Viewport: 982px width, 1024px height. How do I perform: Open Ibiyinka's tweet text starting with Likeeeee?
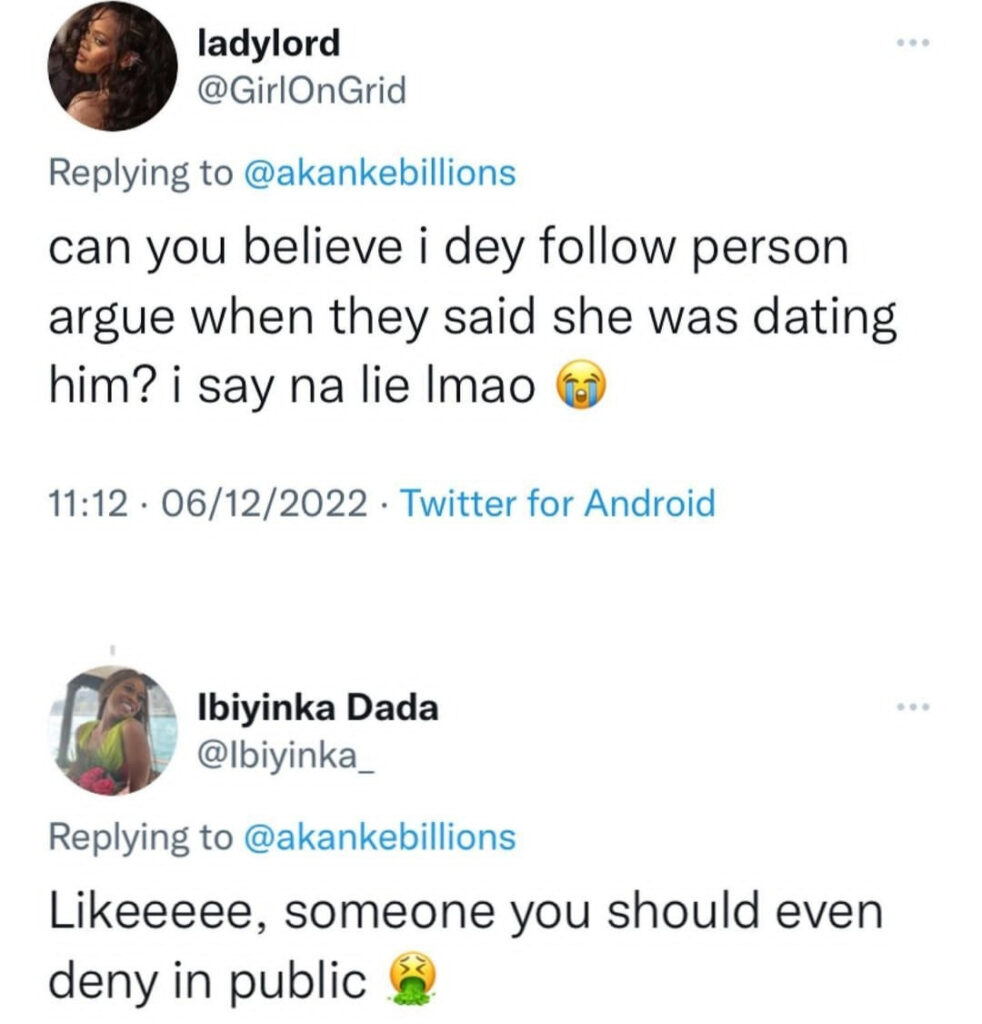[x=465, y=913]
